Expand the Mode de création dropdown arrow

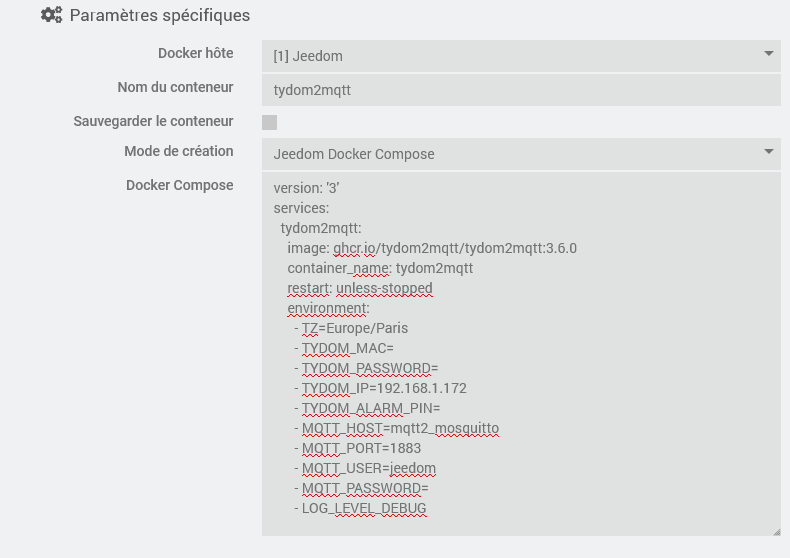pyautogui.click(x=768, y=152)
